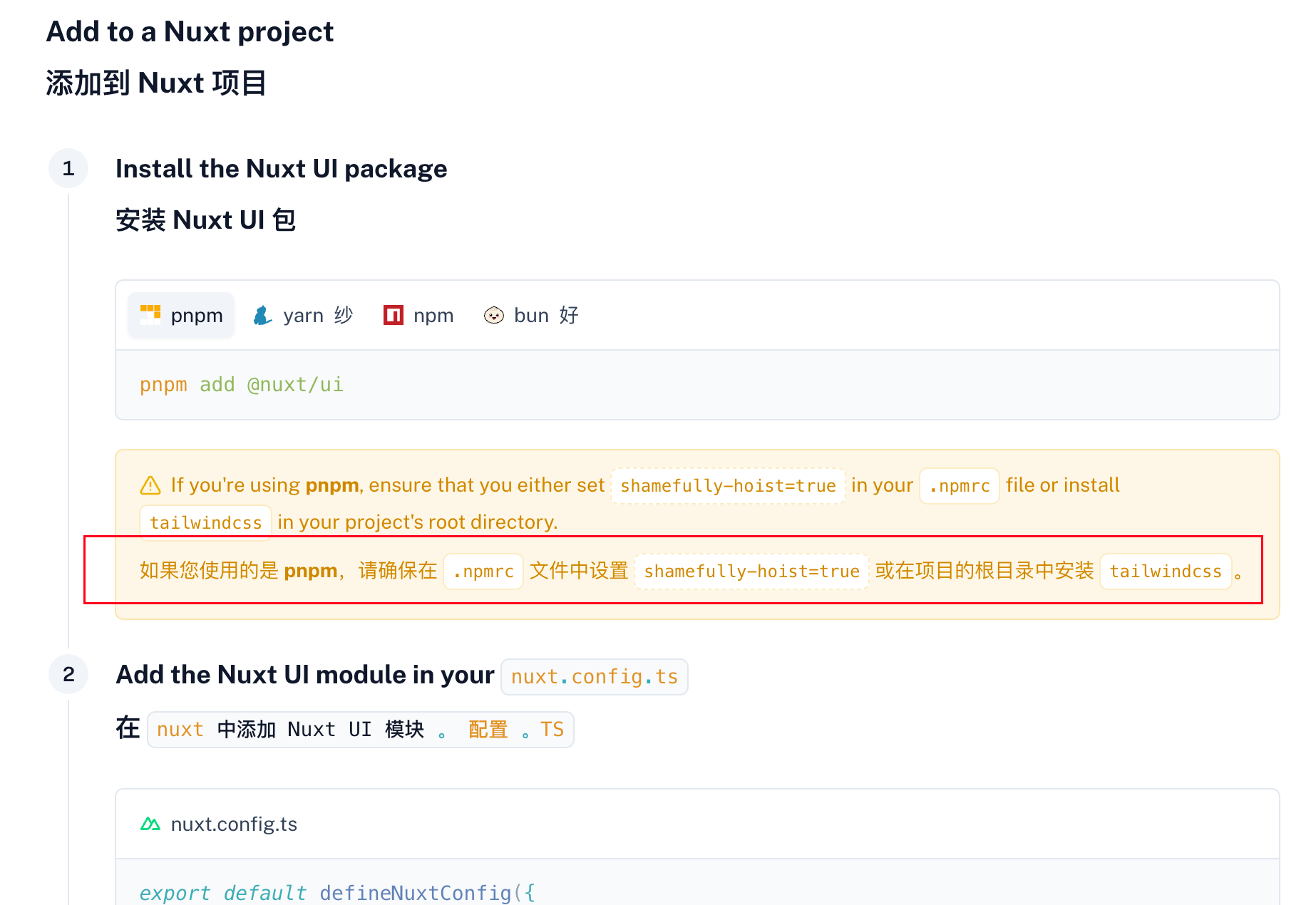Image resolution: width=1316 pixels, height=905 pixels.
Task: Click the nuxt.config.ts file name label
Action: click(234, 824)
